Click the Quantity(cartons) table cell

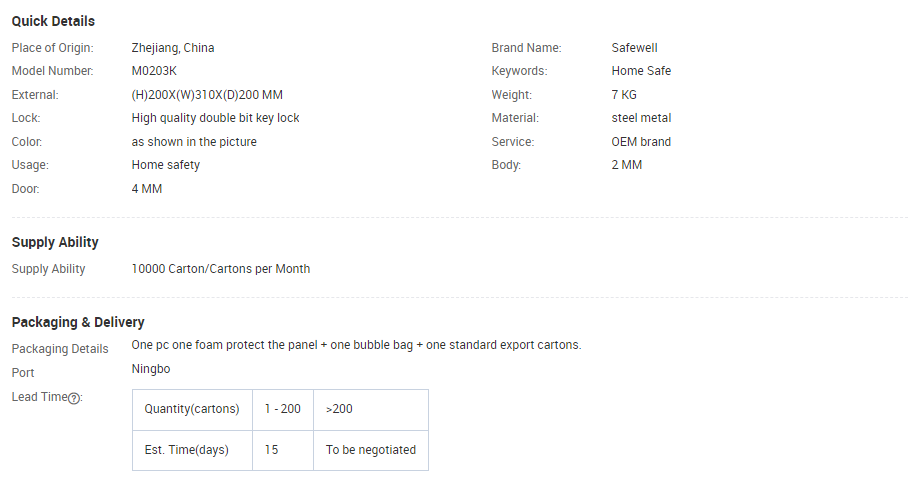coord(192,409)
